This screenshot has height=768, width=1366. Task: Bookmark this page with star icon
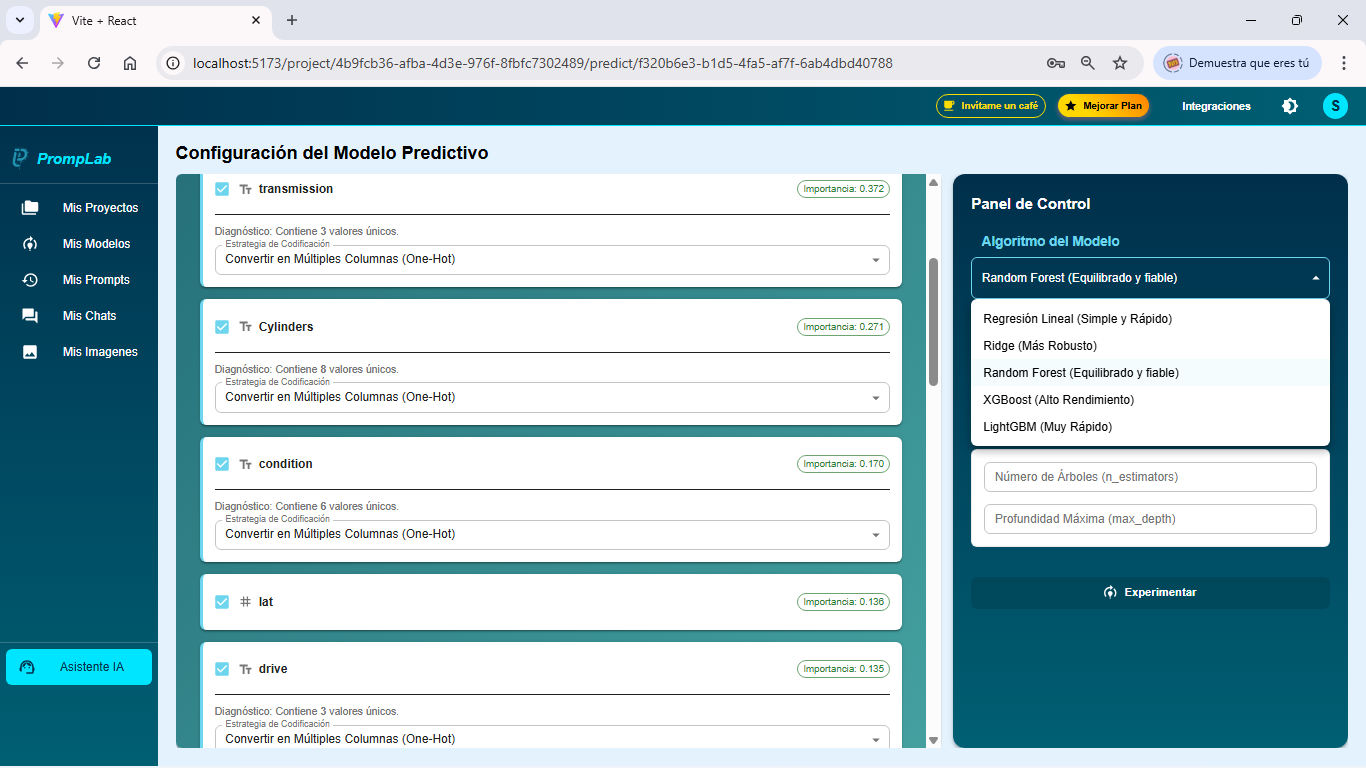tap(1120, 63)
